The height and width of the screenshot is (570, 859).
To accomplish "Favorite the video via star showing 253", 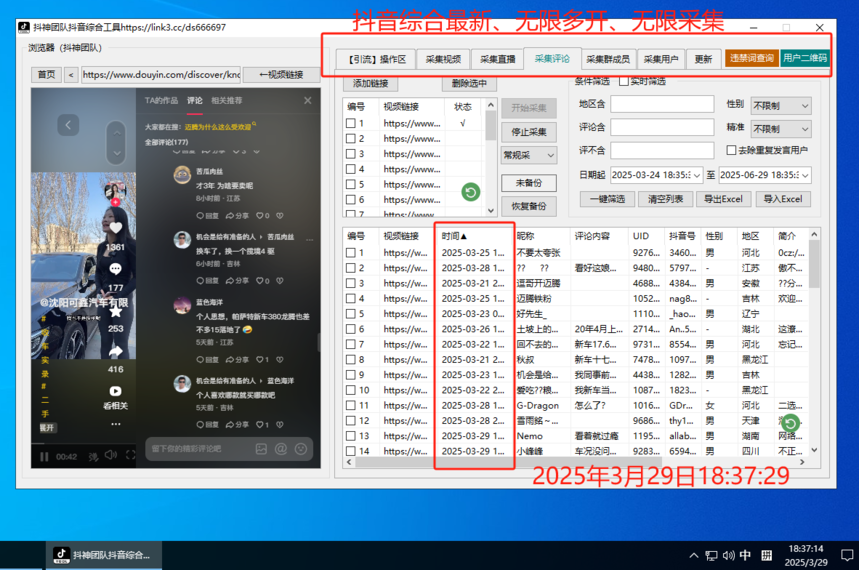I will tap(116, 311).
